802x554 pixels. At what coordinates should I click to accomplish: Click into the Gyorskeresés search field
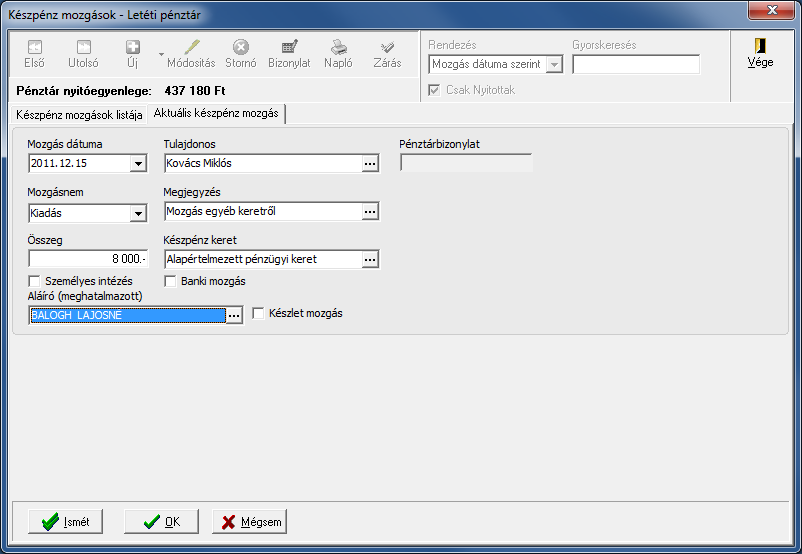tap(636, 64)
